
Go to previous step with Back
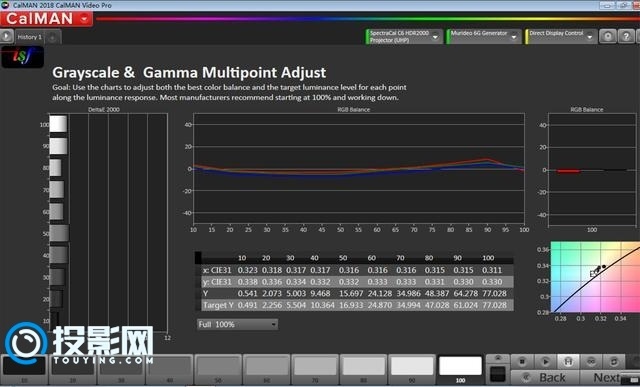click(x=545, y=378)
